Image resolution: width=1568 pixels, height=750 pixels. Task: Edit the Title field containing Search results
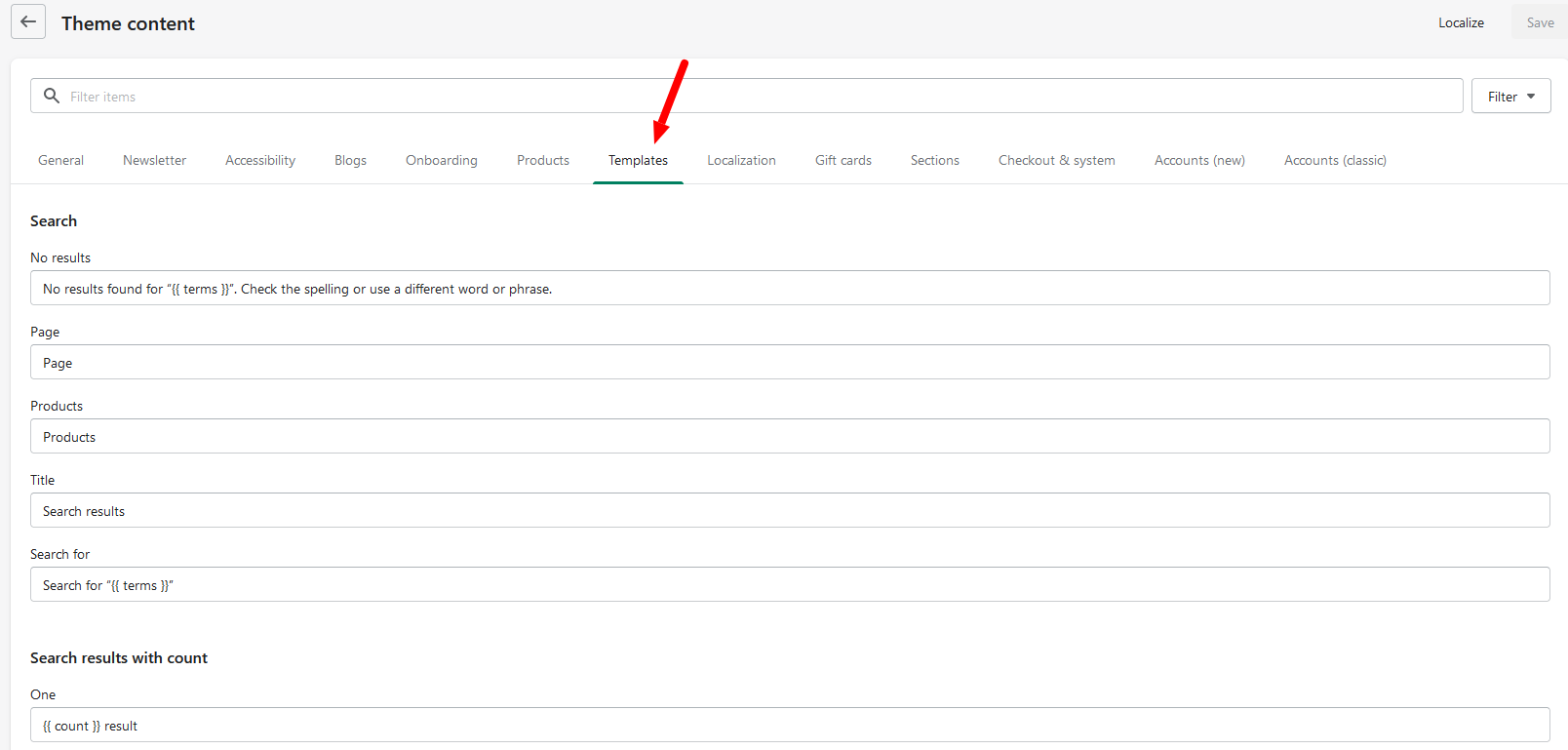click(x=790, y=511)
